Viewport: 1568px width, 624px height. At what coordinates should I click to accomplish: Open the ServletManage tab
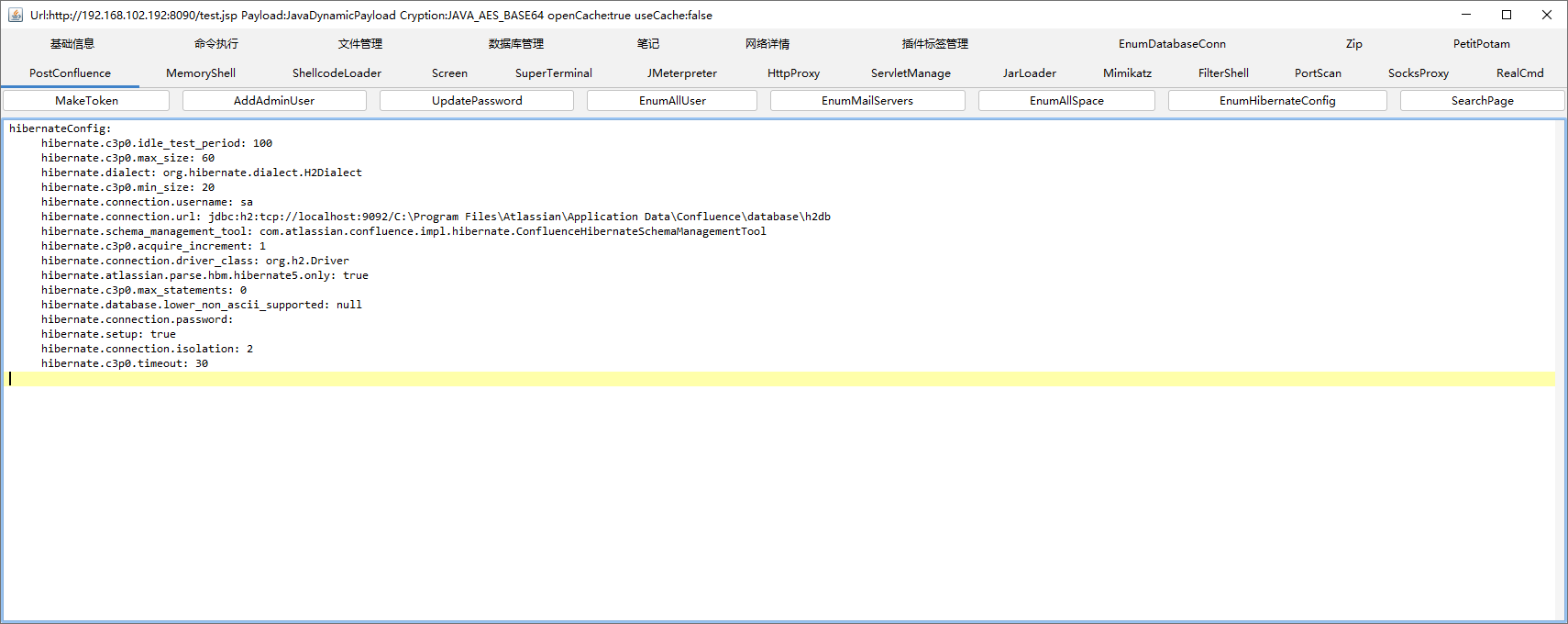(911, 73)
